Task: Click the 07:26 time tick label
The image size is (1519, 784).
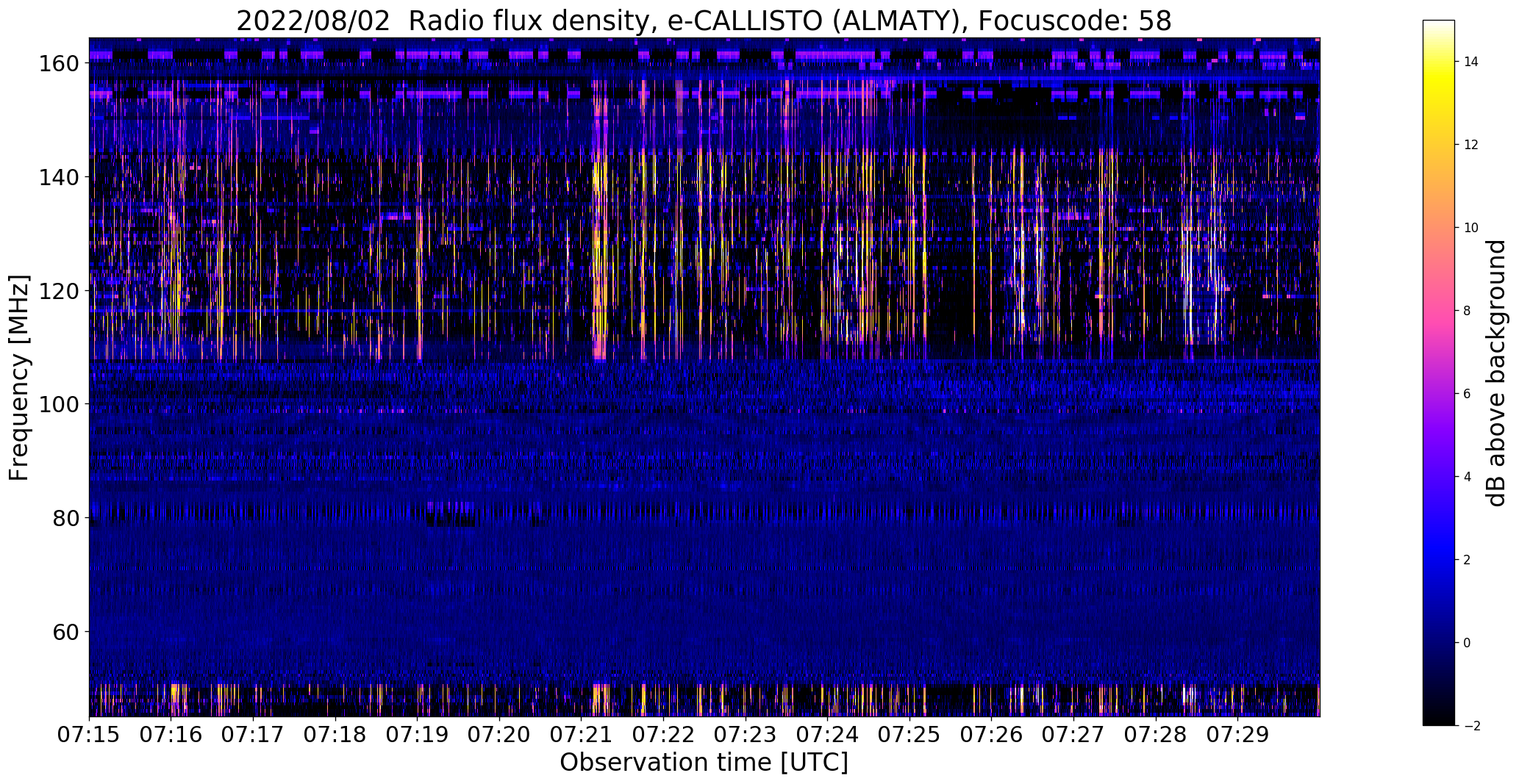Action: 992,735
